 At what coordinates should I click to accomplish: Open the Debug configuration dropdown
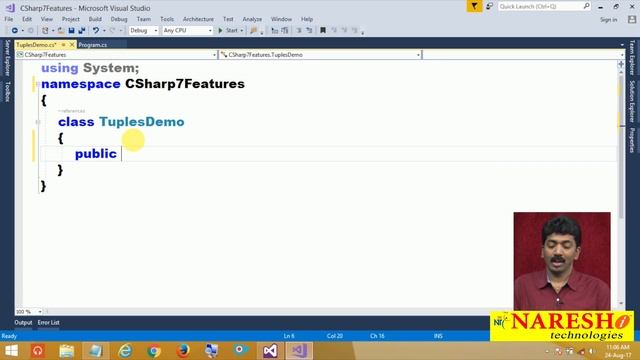coord(143,31)
